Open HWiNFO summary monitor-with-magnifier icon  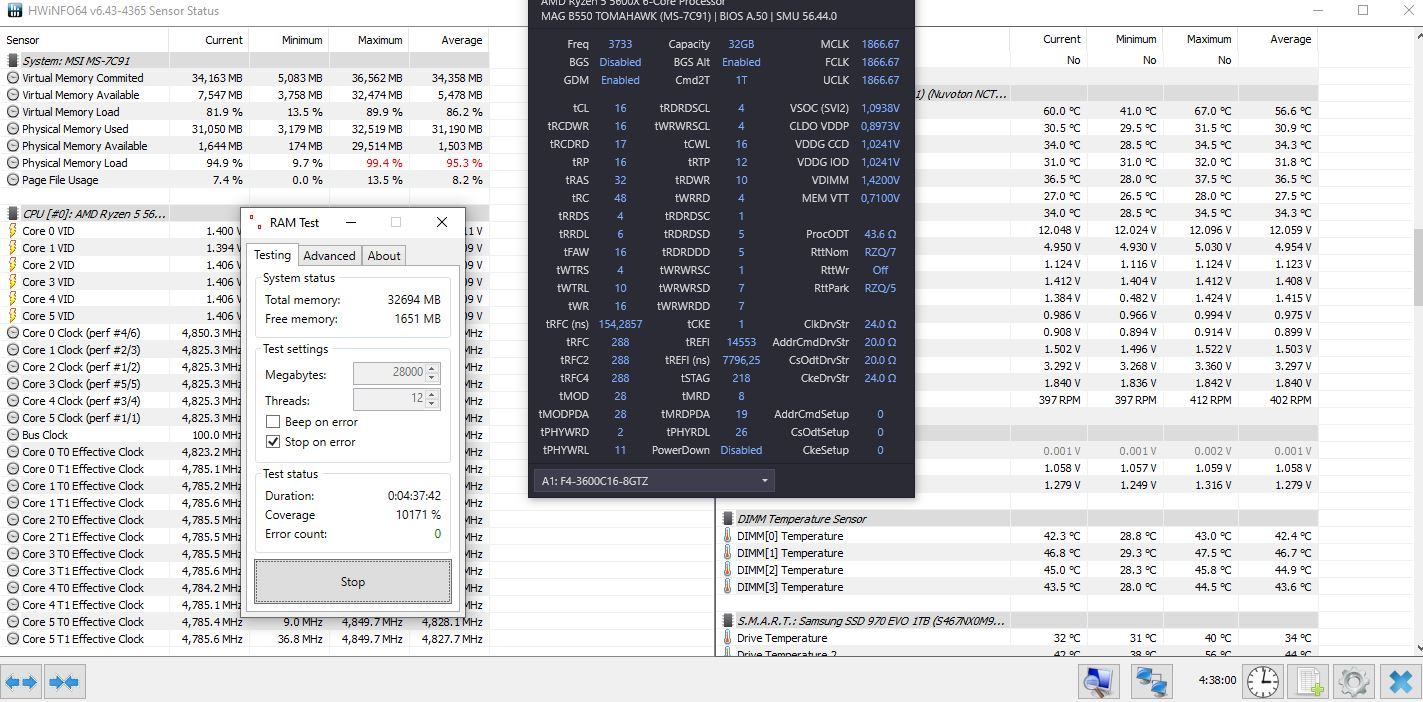coord(1099,682)
